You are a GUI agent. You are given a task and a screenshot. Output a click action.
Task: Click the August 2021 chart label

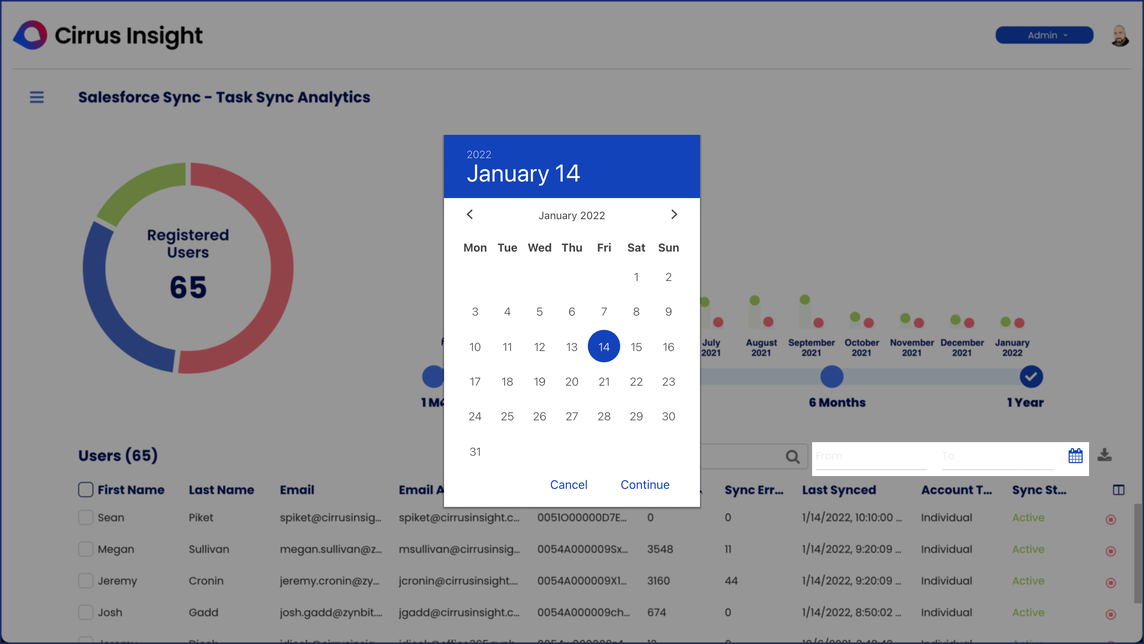pyautogui.click(x=761, y=348)
